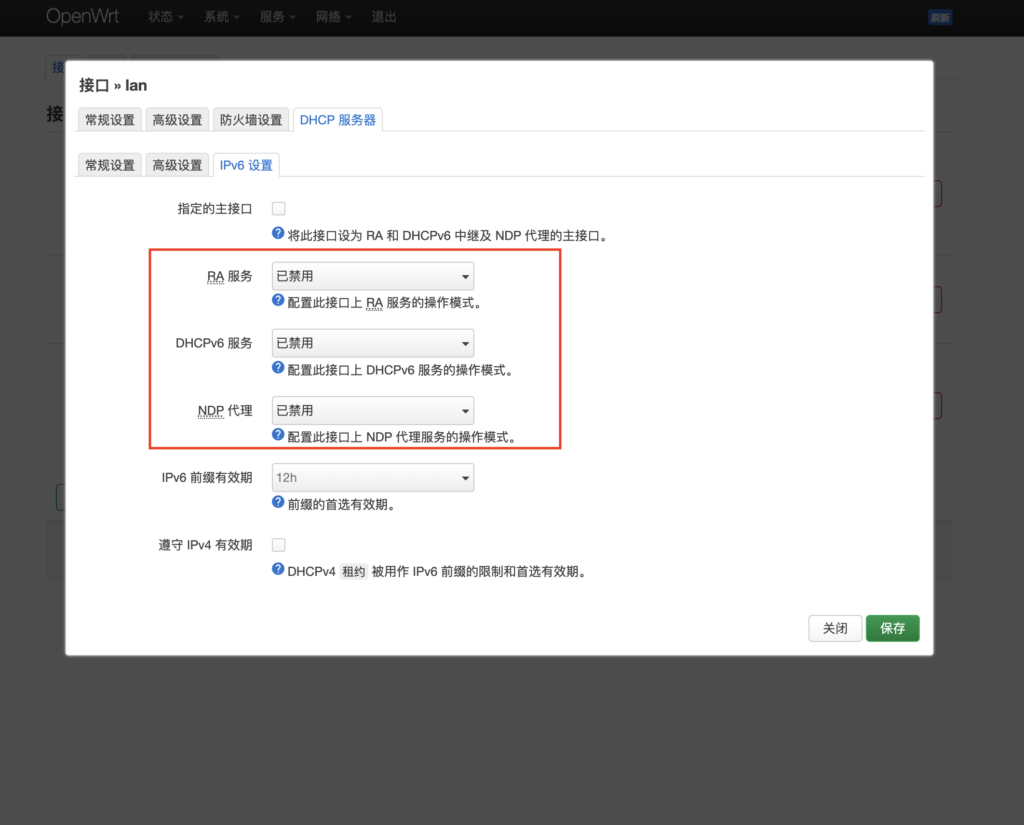Expand the 状态 menu in the top bar
The image size is (1024, 825).
(x=166, y=17)
